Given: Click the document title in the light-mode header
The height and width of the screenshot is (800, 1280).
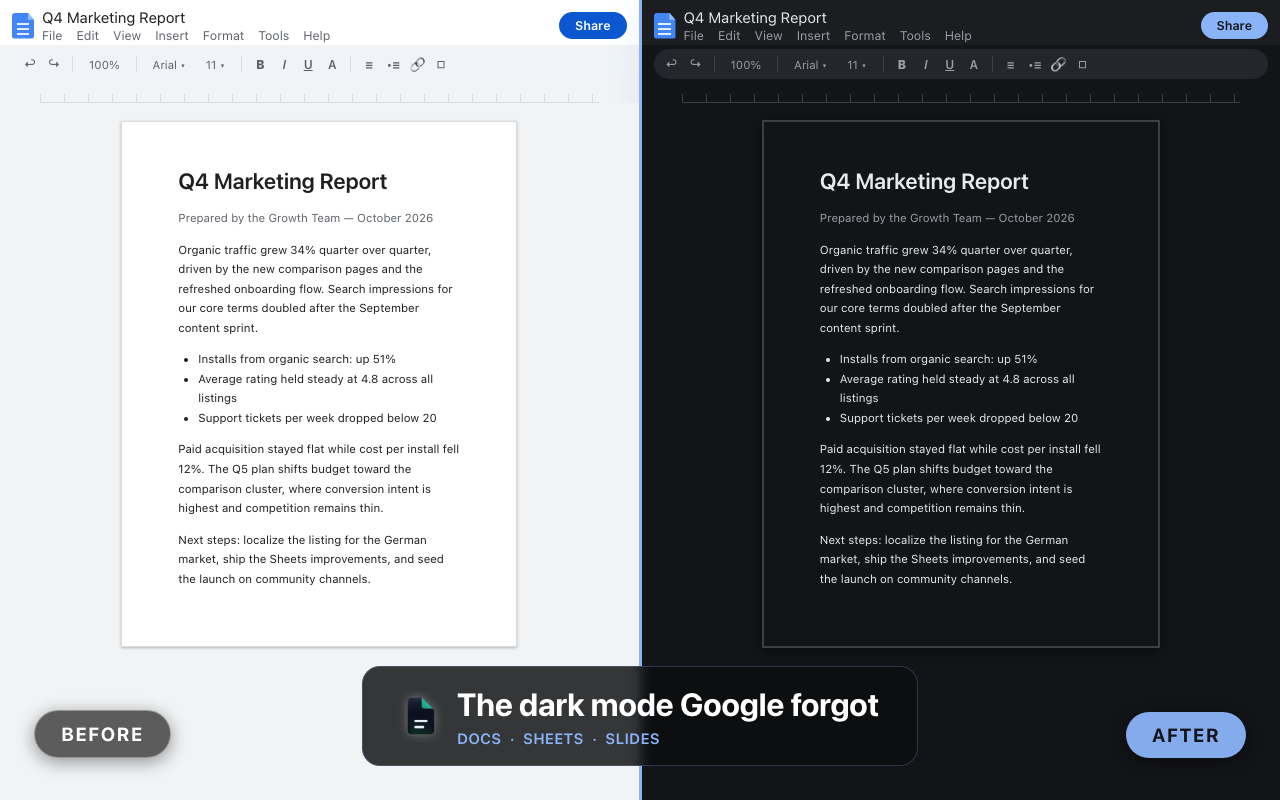Looking at the screenshot, I should pyautogui.click(x=114, y=18).
